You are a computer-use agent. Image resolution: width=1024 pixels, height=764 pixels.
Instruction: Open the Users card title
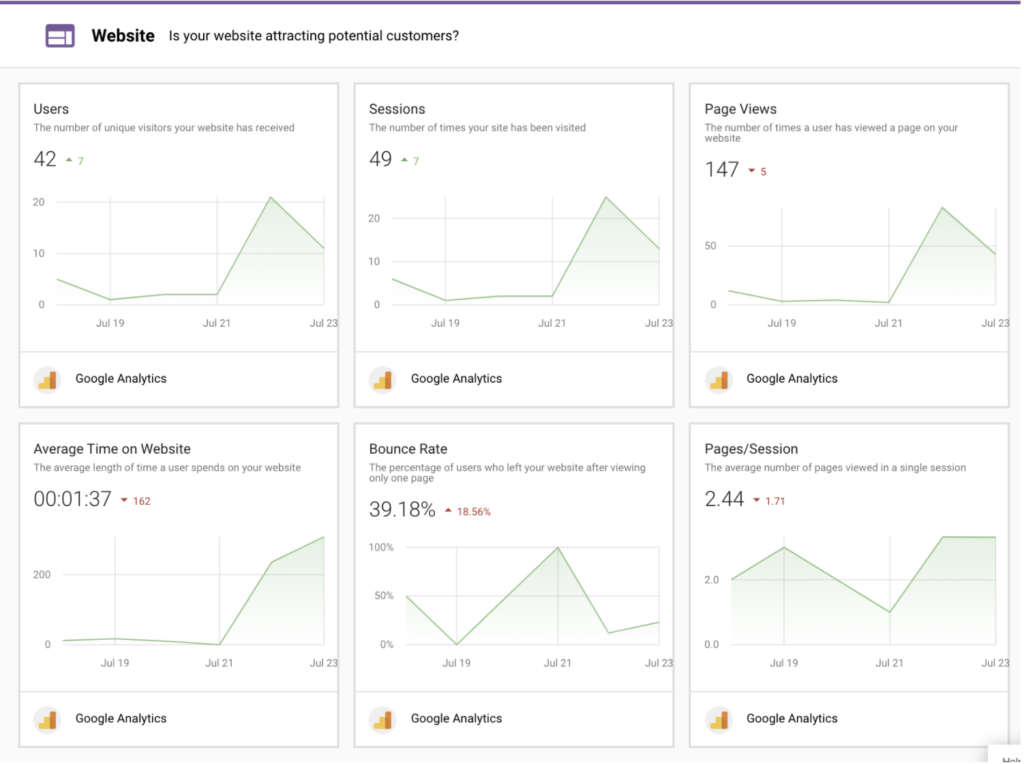click(51, 109)
